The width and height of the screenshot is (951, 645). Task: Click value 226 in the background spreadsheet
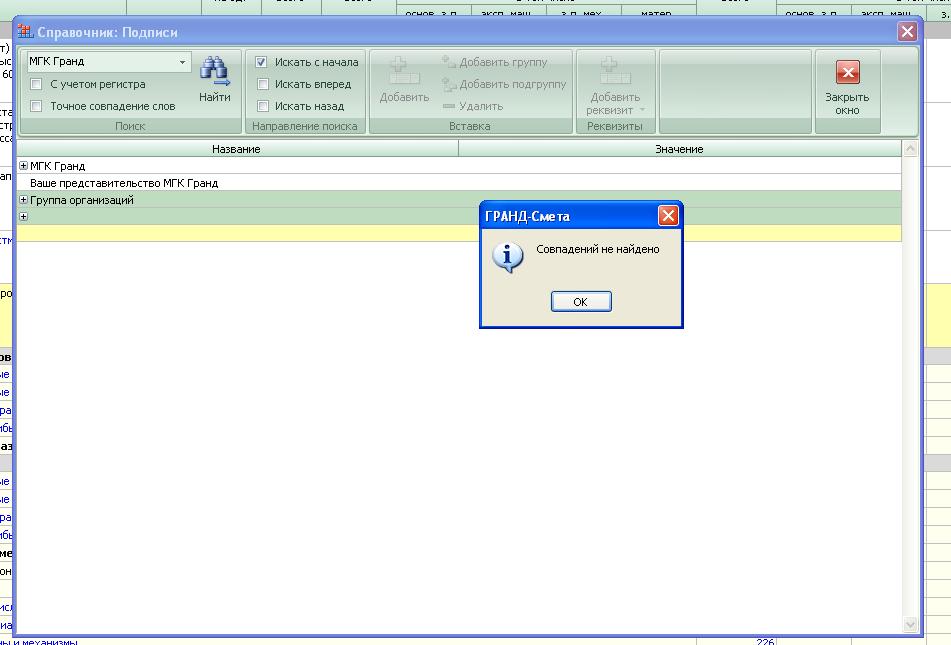pos(765,641)
